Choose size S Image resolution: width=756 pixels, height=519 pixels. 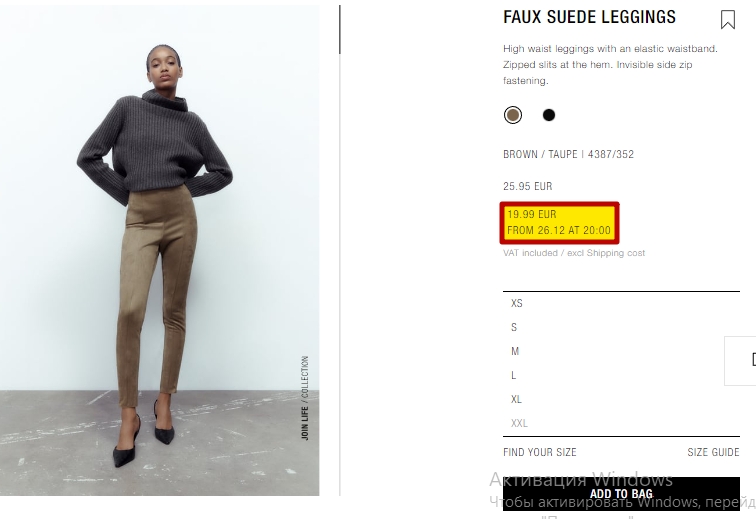(x=621, y=328)
